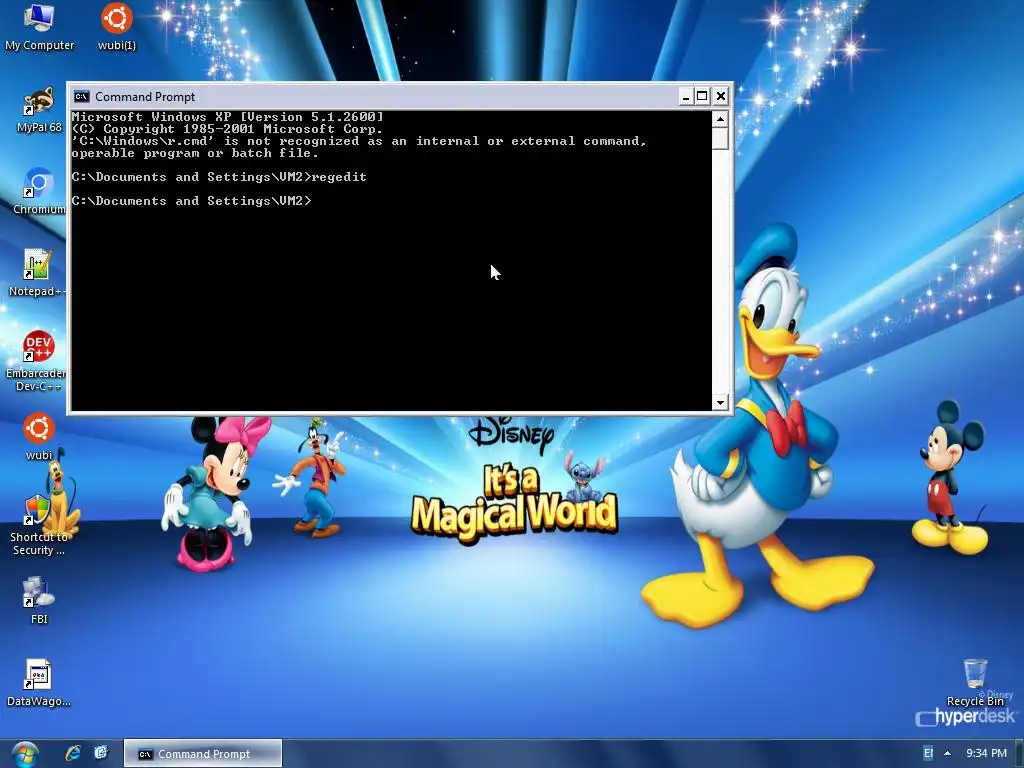This screenshot has width=1024, height=768.
Task: Click the El language indicator in tray
Action: [x=928, y=753]
